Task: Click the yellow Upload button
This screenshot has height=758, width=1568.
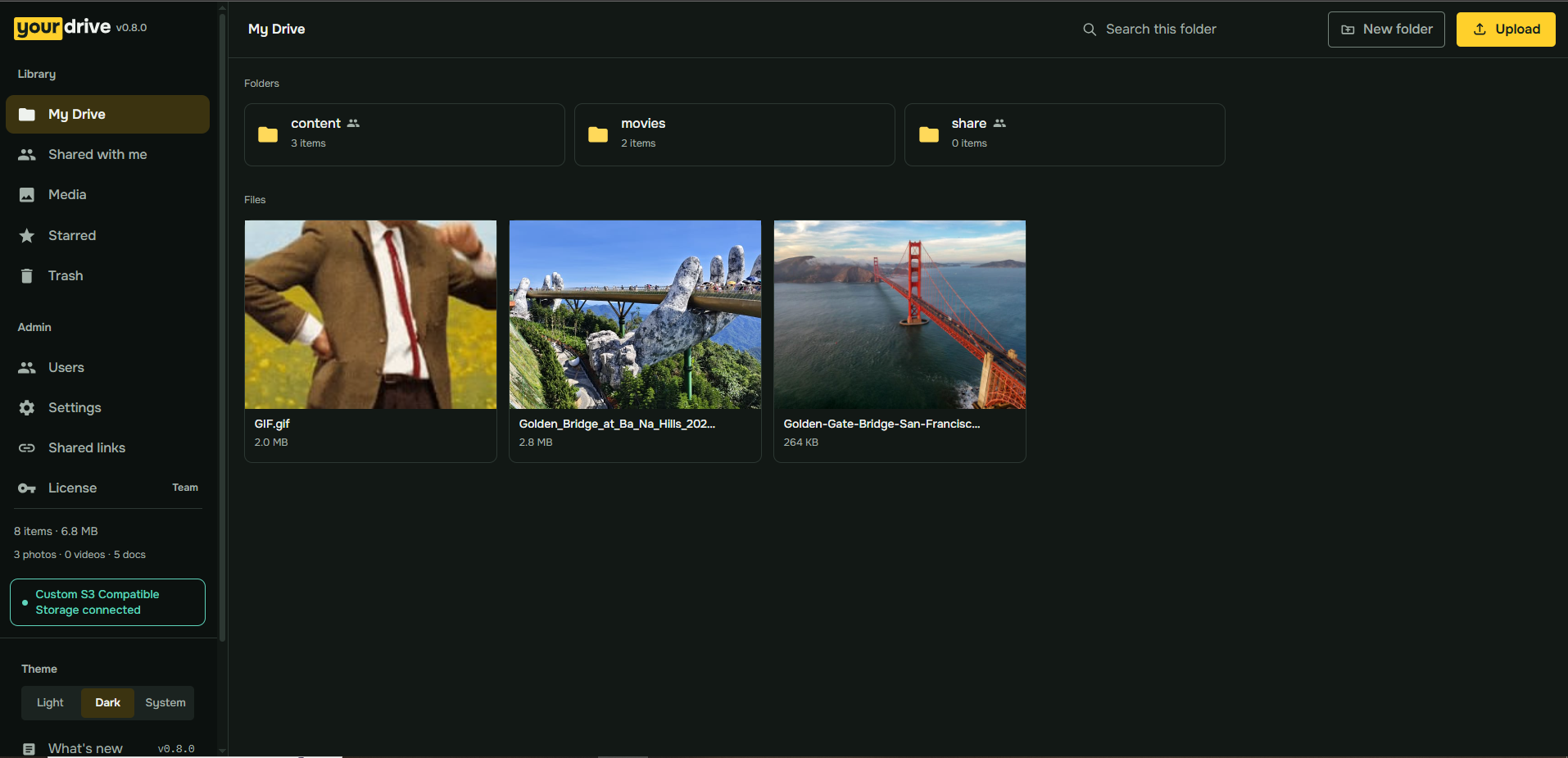Action: tap(1506, 30)
